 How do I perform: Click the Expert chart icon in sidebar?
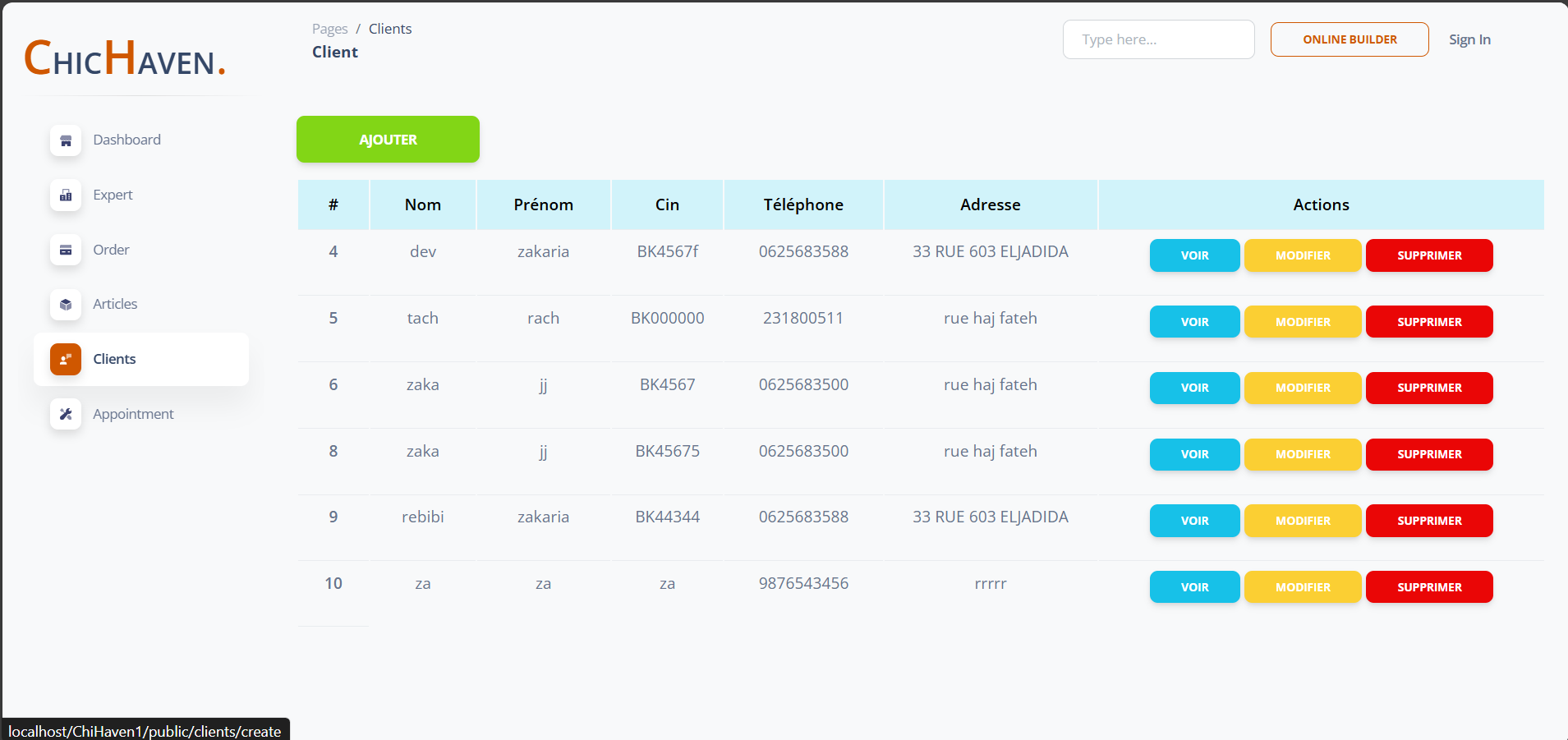(66, 195)
